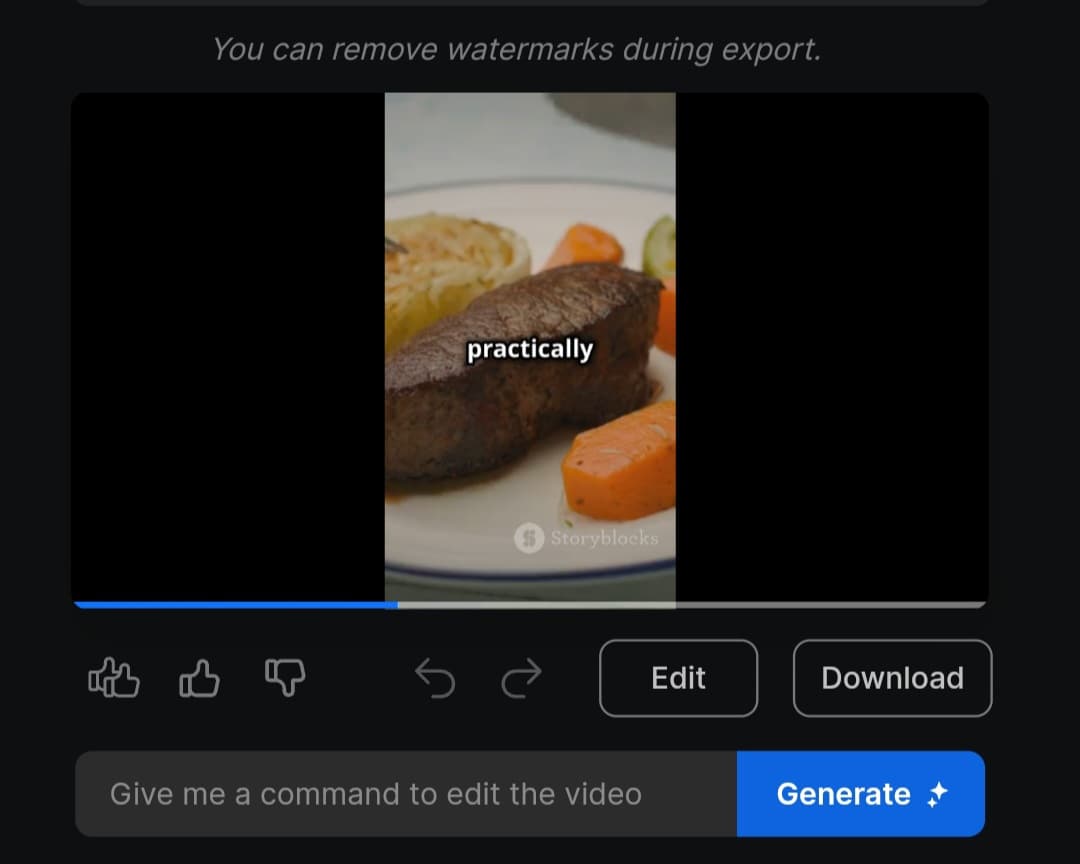The height and width of the screenshot is (864, 1080).
Task: Dislike the video with thumbs-down icon
Action: pyautogui.click(x=284, y=678)
